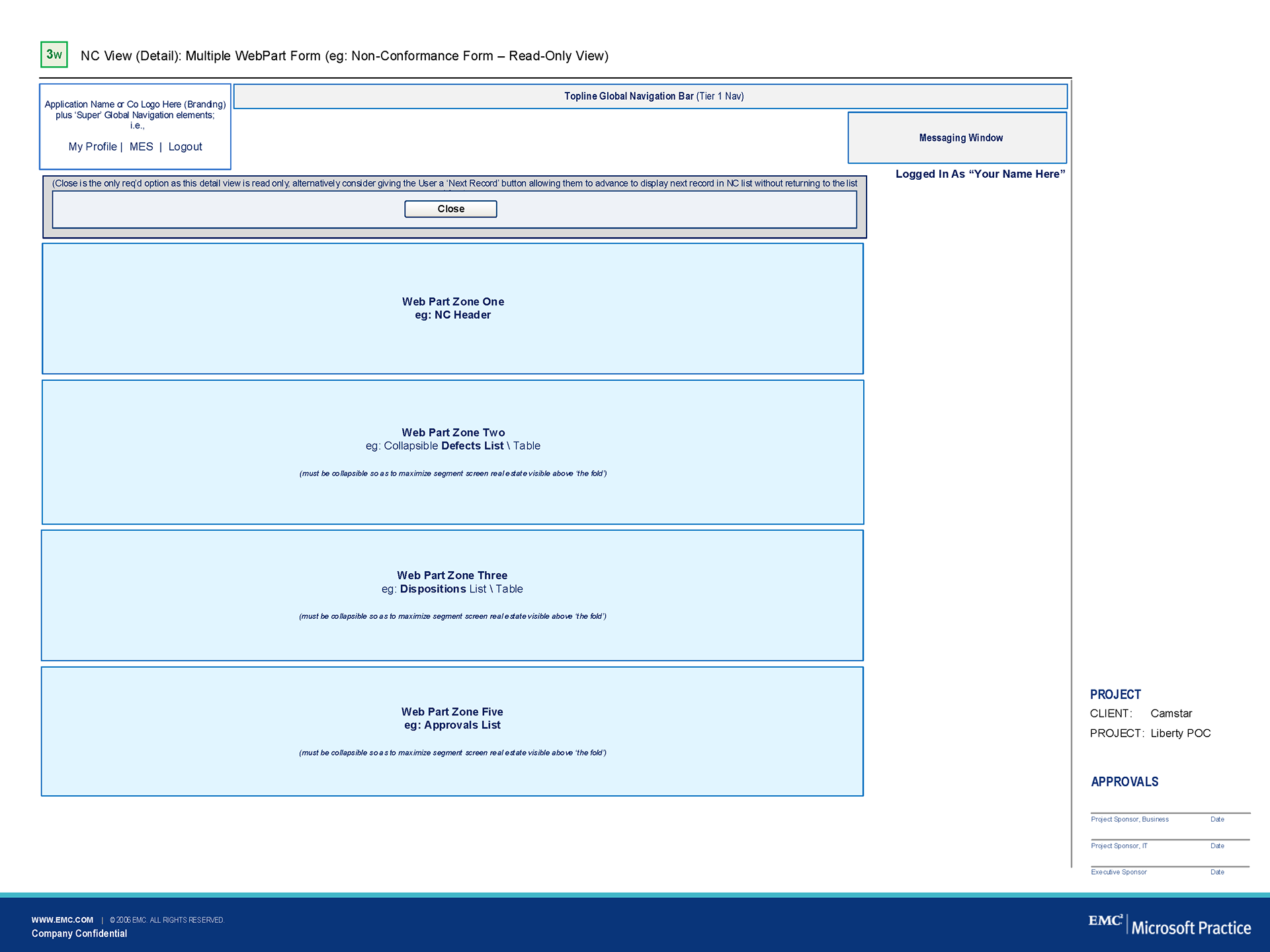Click the Close button
Screen dimensions: 1270x952
(450, 209)
